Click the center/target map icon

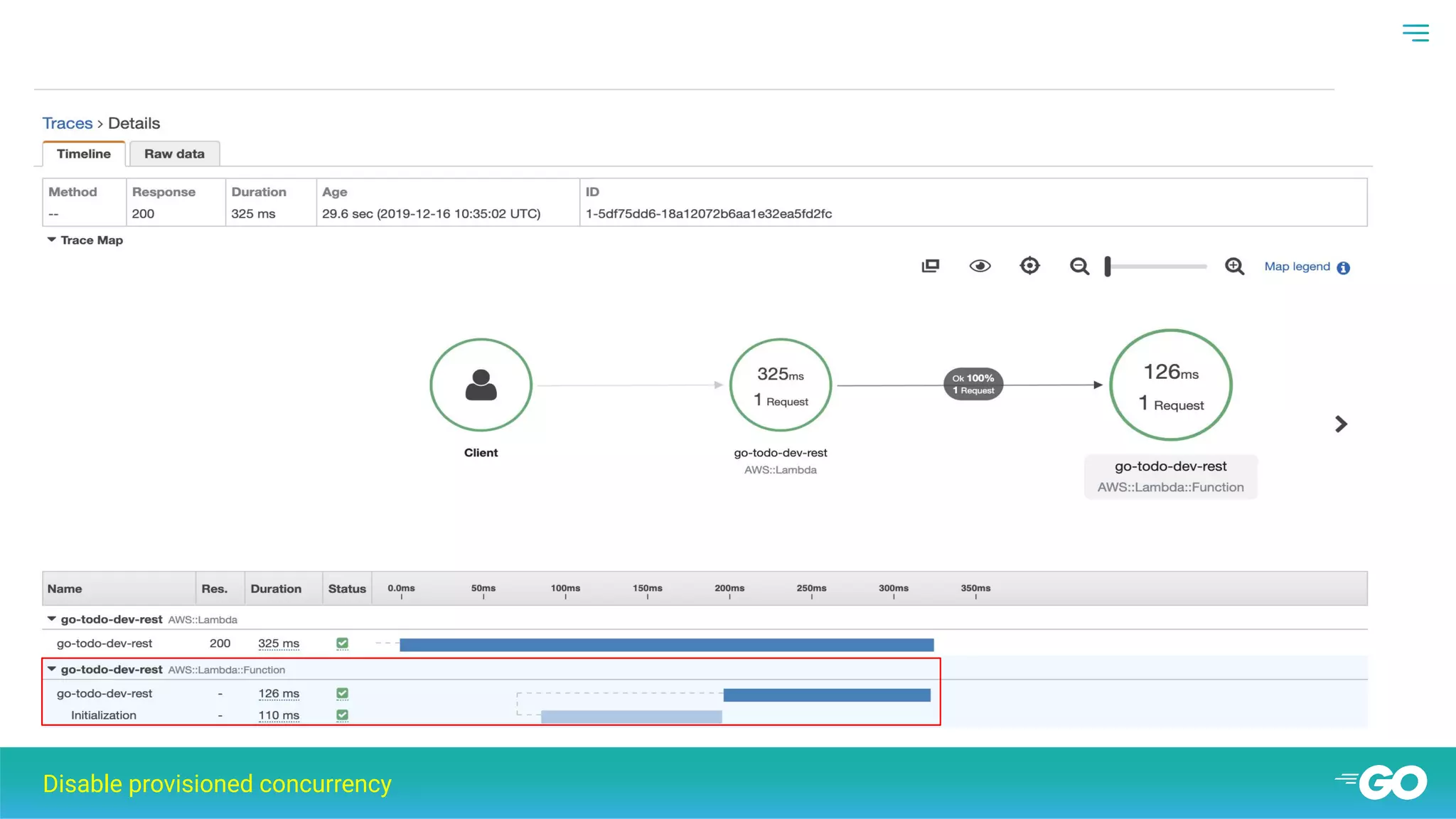tap(1029, 266)
